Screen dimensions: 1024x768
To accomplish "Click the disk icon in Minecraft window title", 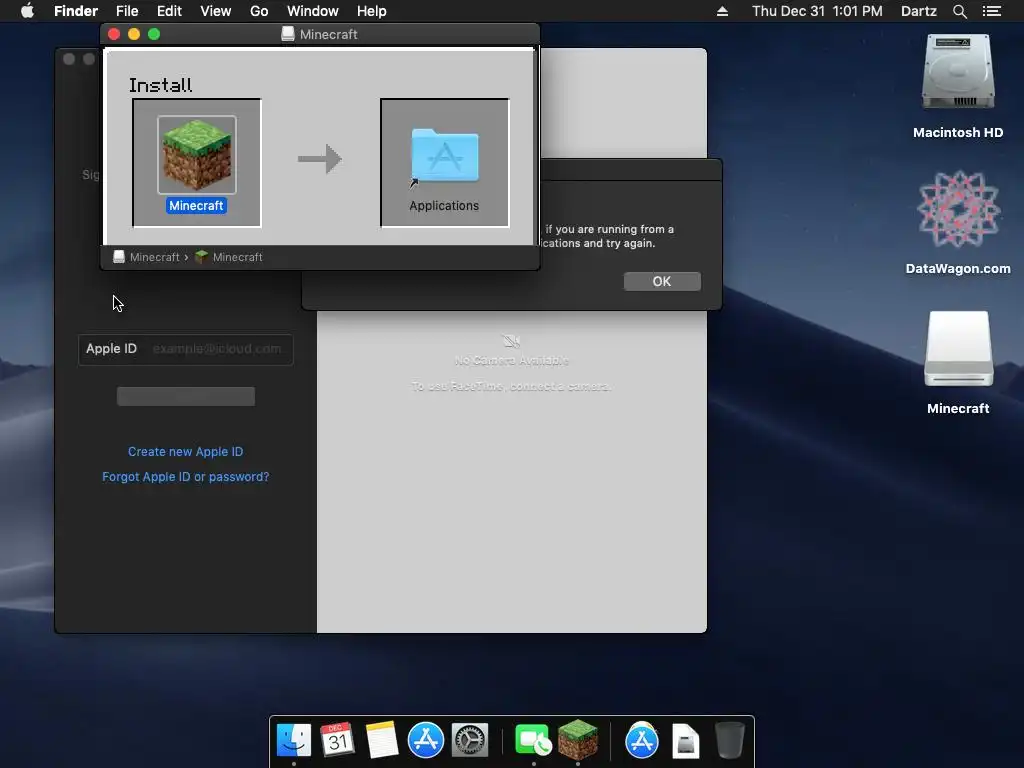I will click(287, 34).
